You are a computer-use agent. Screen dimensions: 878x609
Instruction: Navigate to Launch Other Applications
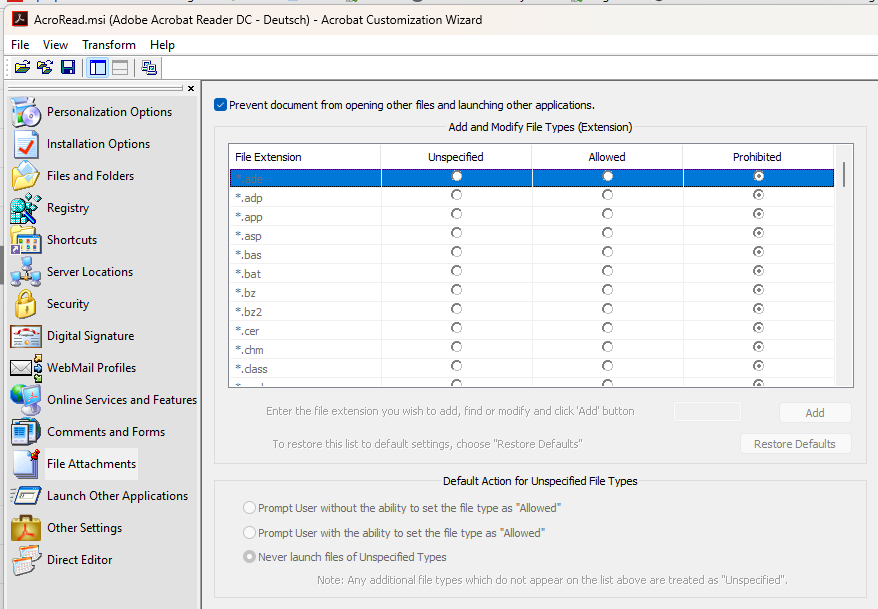tap(117, 496)
